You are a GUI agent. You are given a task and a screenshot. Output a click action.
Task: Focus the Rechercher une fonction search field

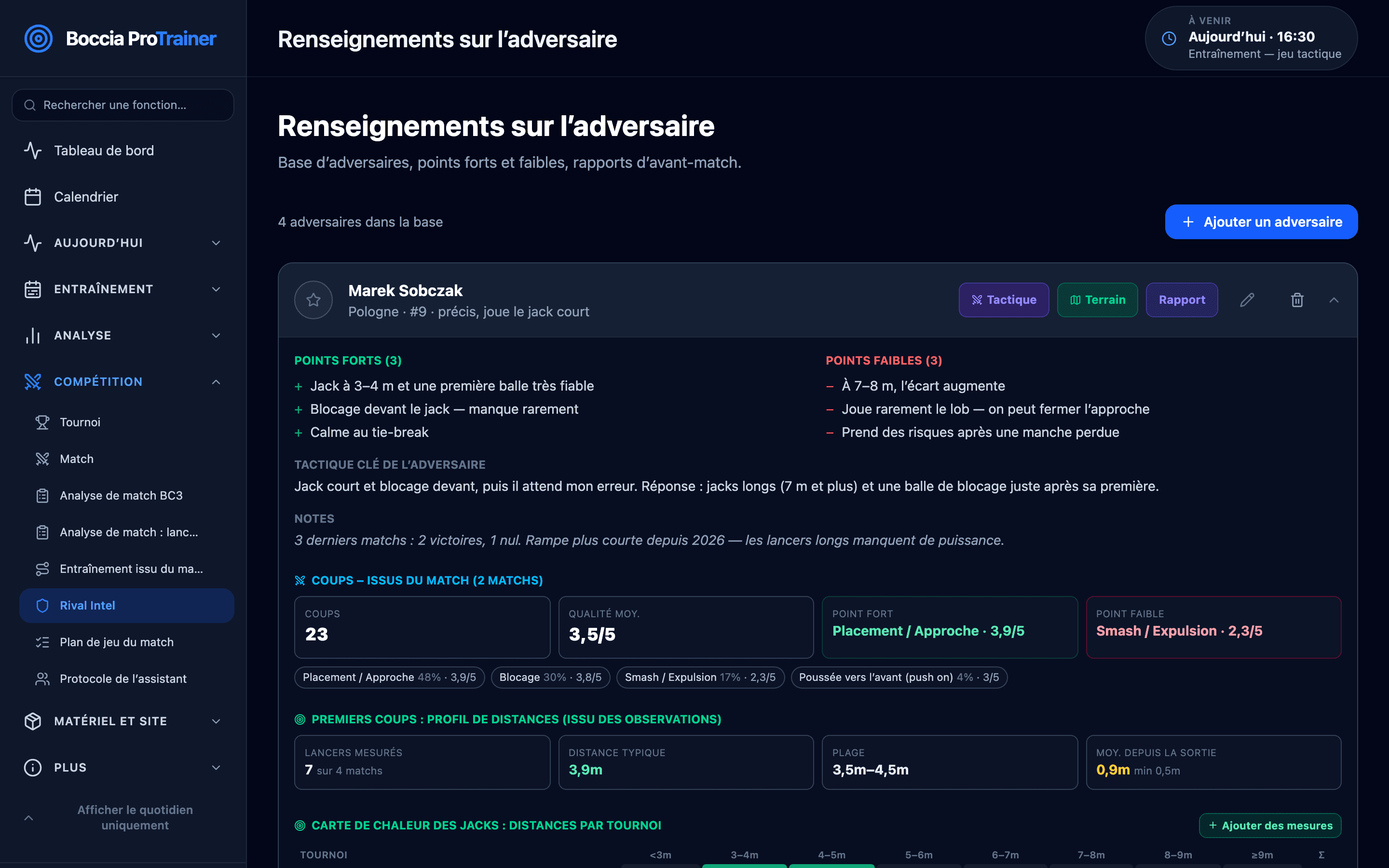[x=123, y=105]
